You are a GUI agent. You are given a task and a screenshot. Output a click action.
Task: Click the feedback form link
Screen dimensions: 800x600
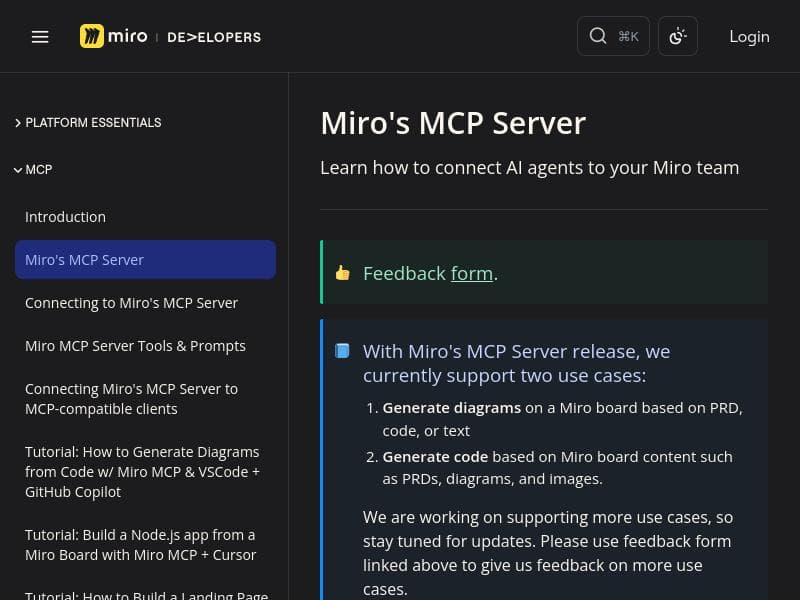click(471, 273)
